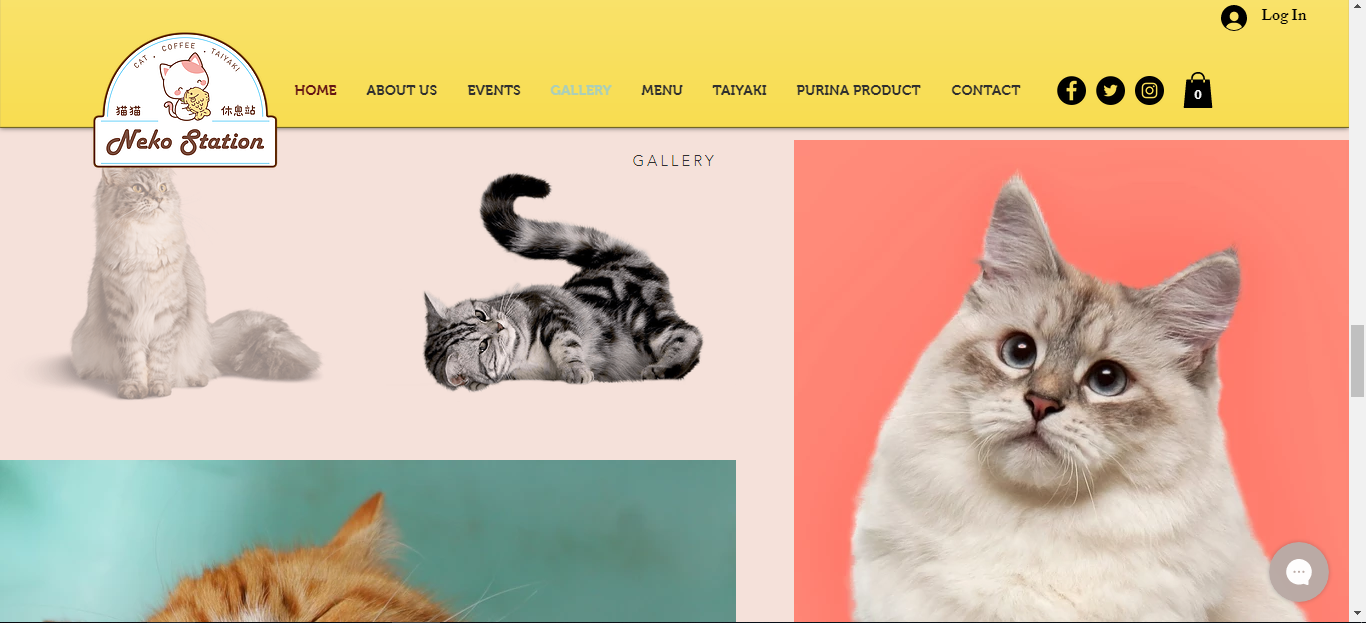Open the ABOUT US page
Viewport: 1366px width, 623px height.
point(401,90)
